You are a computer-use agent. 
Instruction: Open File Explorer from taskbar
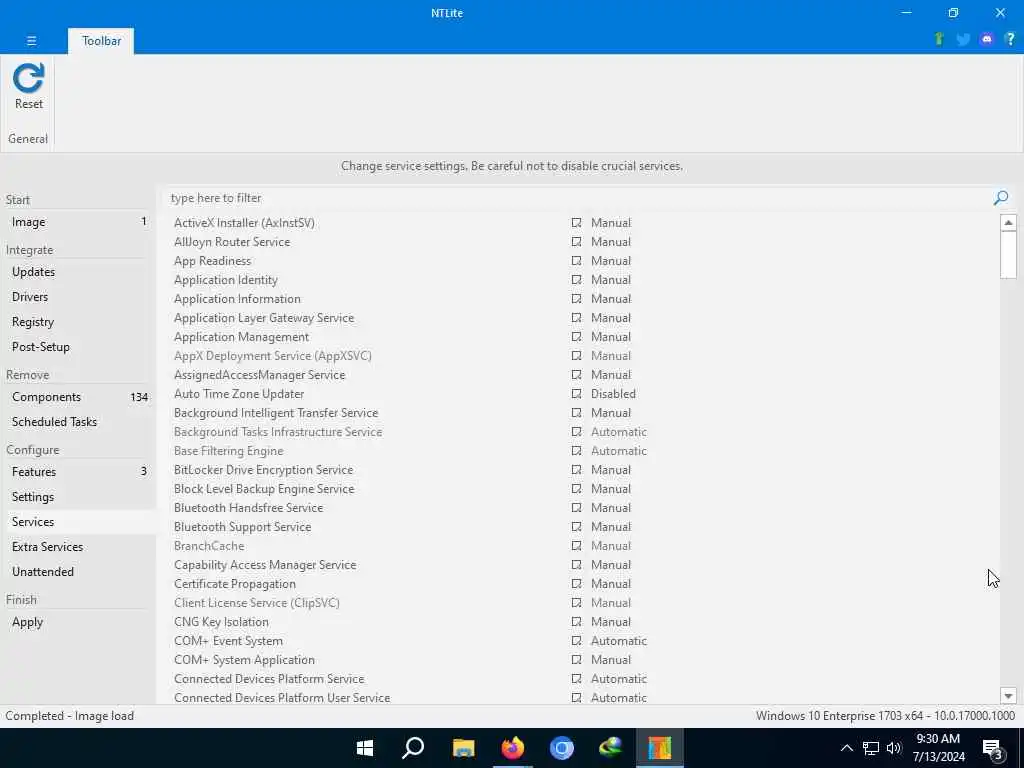tap(464, 748)
